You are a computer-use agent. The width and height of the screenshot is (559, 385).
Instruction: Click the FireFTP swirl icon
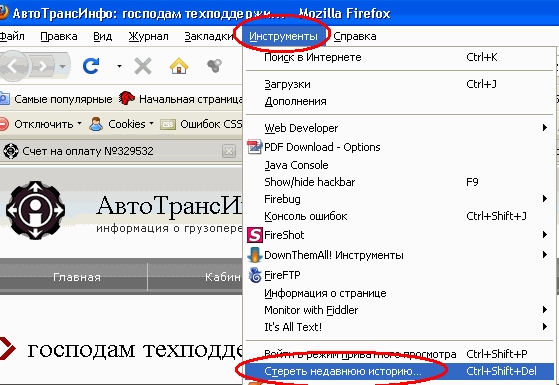[x=255, y=275]
